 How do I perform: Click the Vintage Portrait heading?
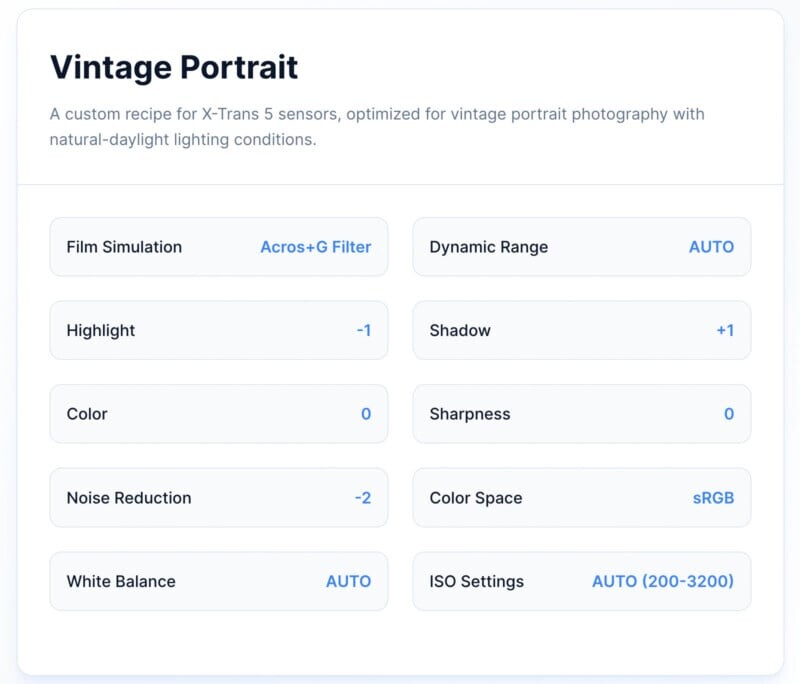[x=174, y=67]
